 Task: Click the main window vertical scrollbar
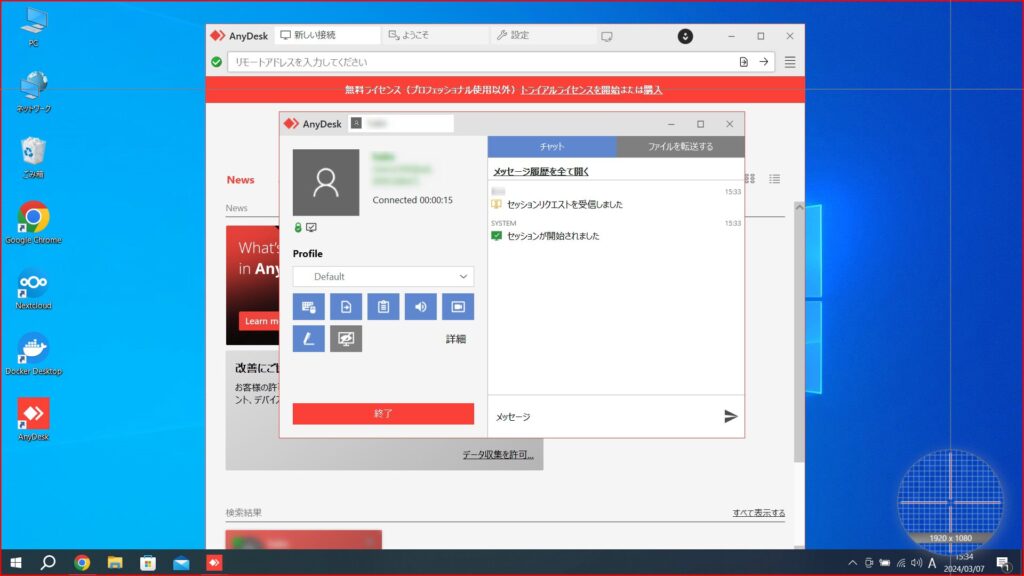pyautogui.click(x=799, y=336)
